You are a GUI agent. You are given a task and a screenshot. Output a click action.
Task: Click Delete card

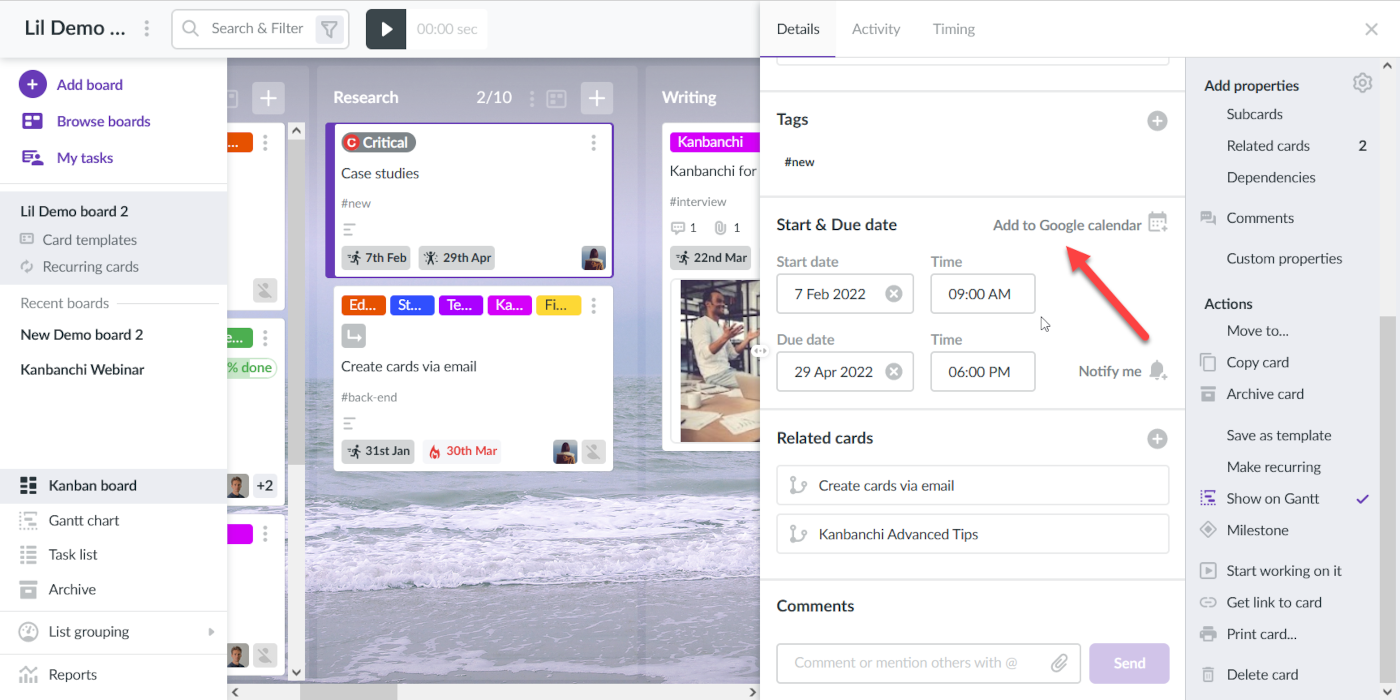coord(1262,675)
